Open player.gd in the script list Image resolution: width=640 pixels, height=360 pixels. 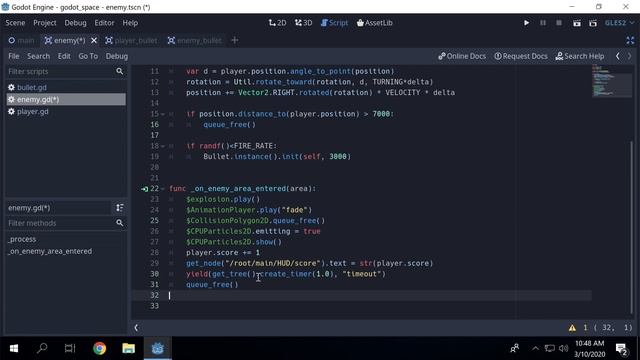pos(66,111)
